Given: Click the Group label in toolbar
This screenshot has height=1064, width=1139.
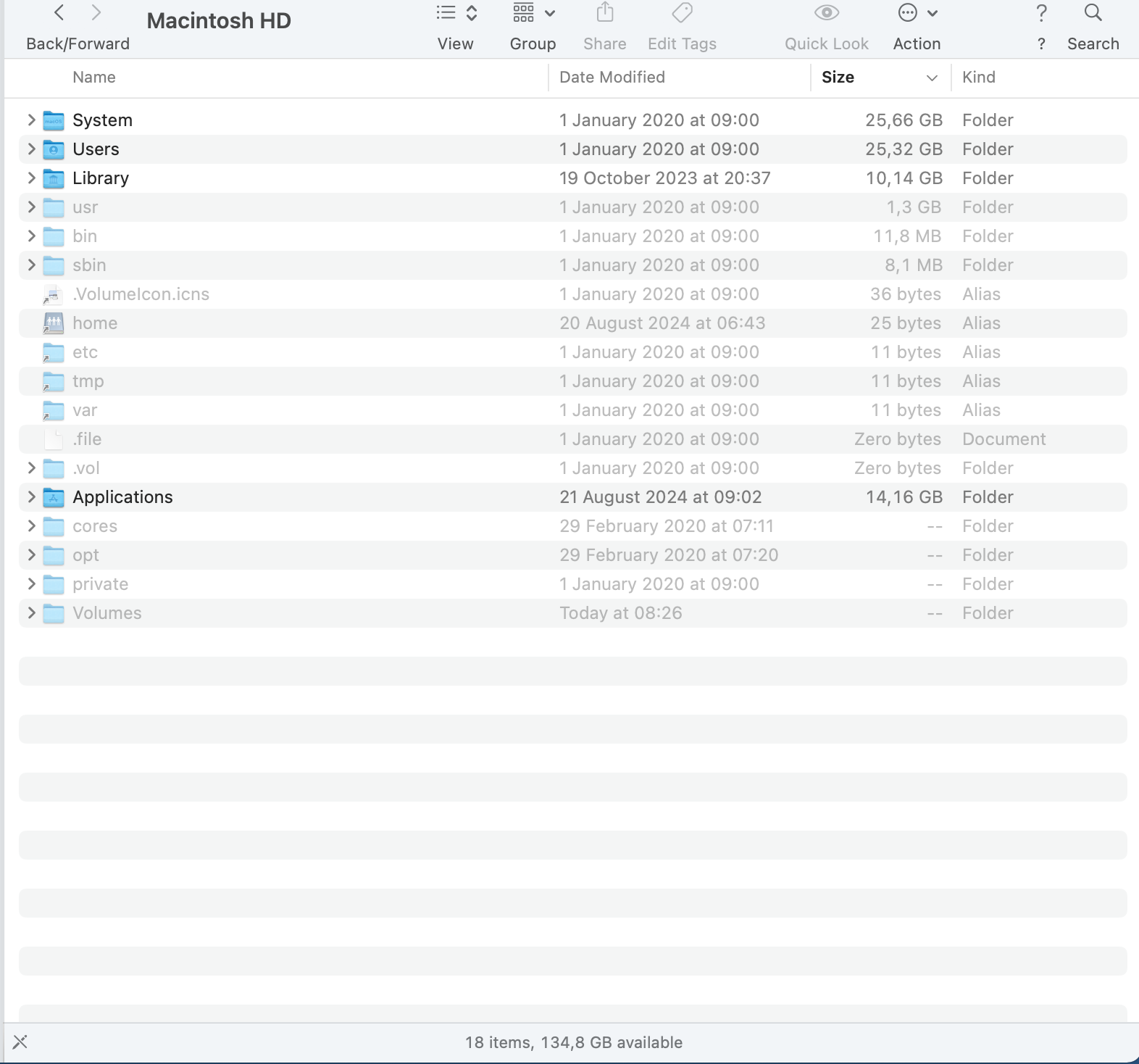Looking at the screenshot, I should 533,44.
